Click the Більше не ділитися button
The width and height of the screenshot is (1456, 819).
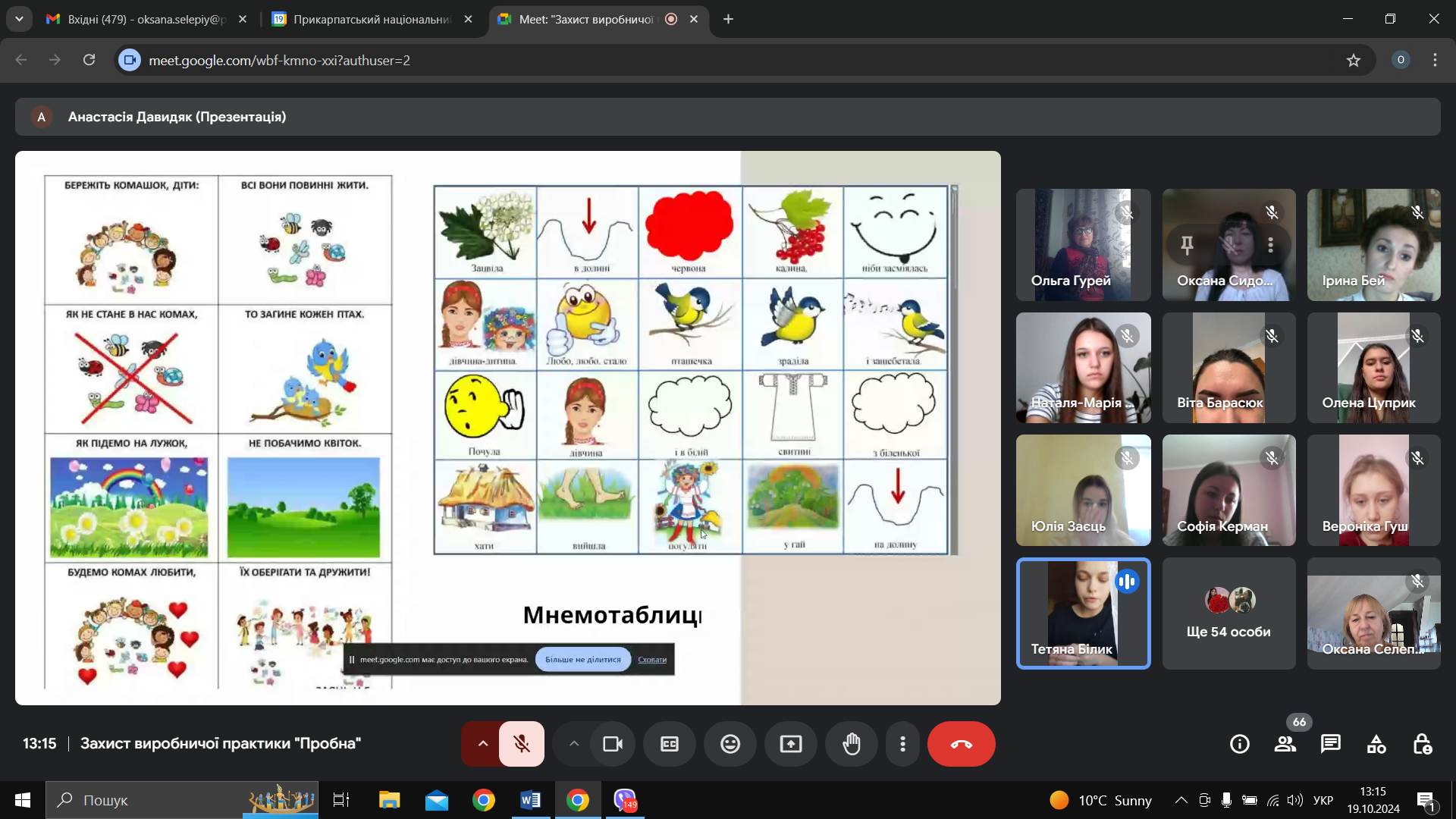tap(582, 659)
